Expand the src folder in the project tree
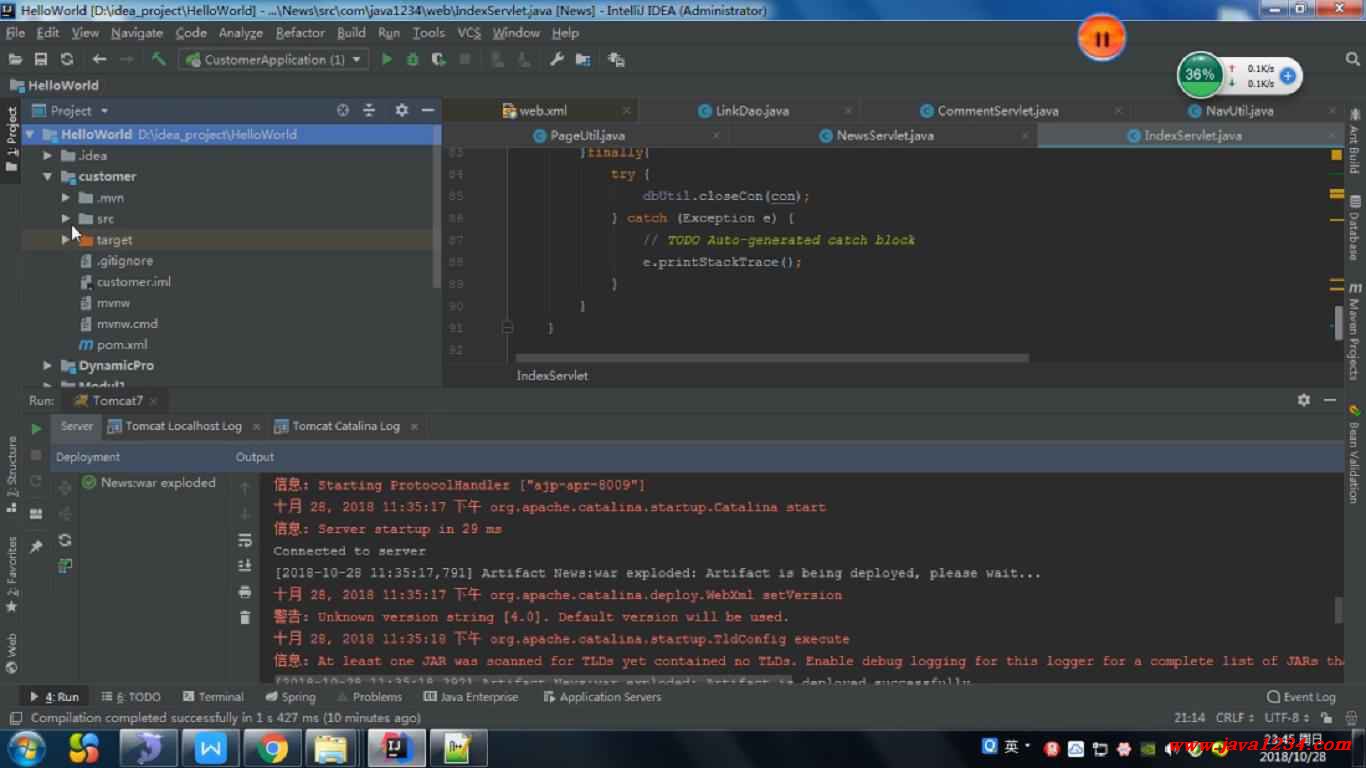Viewport: 1366px width, 768px height. click(66, 218)
